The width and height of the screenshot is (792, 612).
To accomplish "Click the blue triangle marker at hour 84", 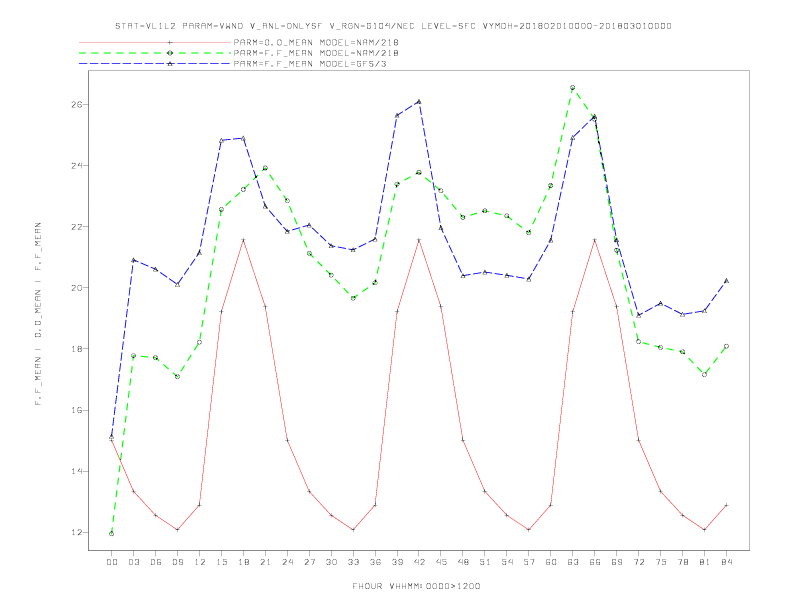I will [x=726, y=281].
